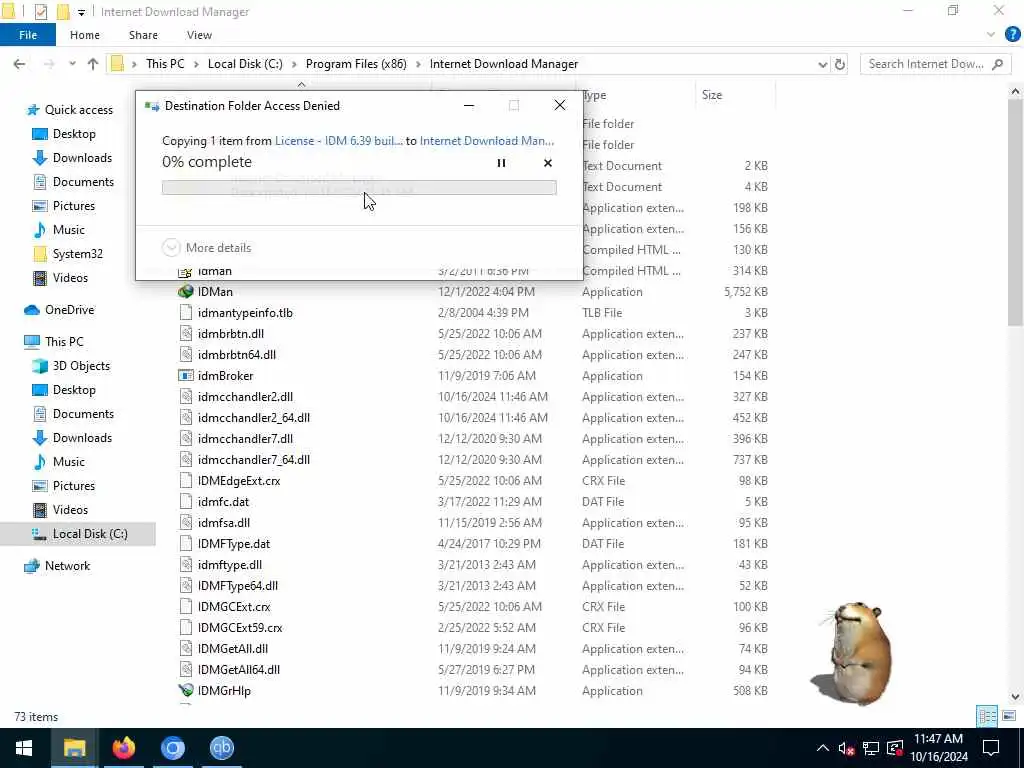Viewport: 1024px width, 768px height.
Task: Click the destination Internet Download Manager link
Action: tap(487, 141)
